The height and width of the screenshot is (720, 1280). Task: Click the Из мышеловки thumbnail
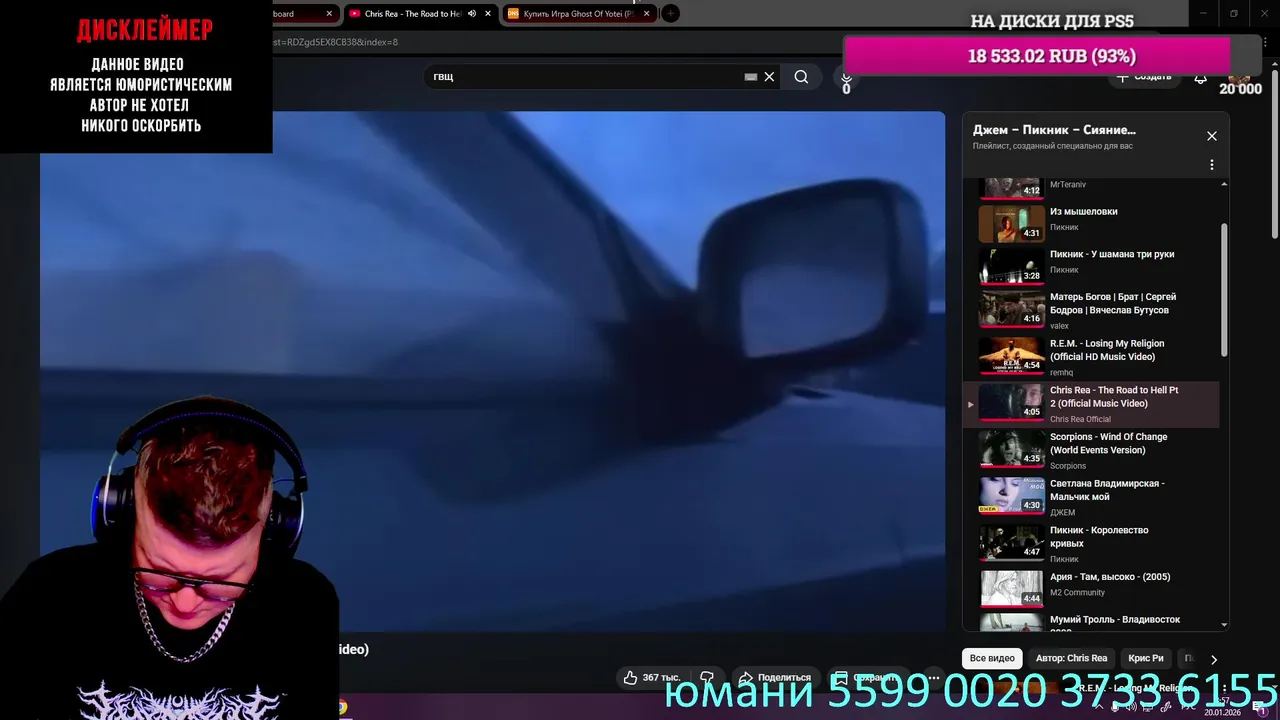[x=1011, y=224]
